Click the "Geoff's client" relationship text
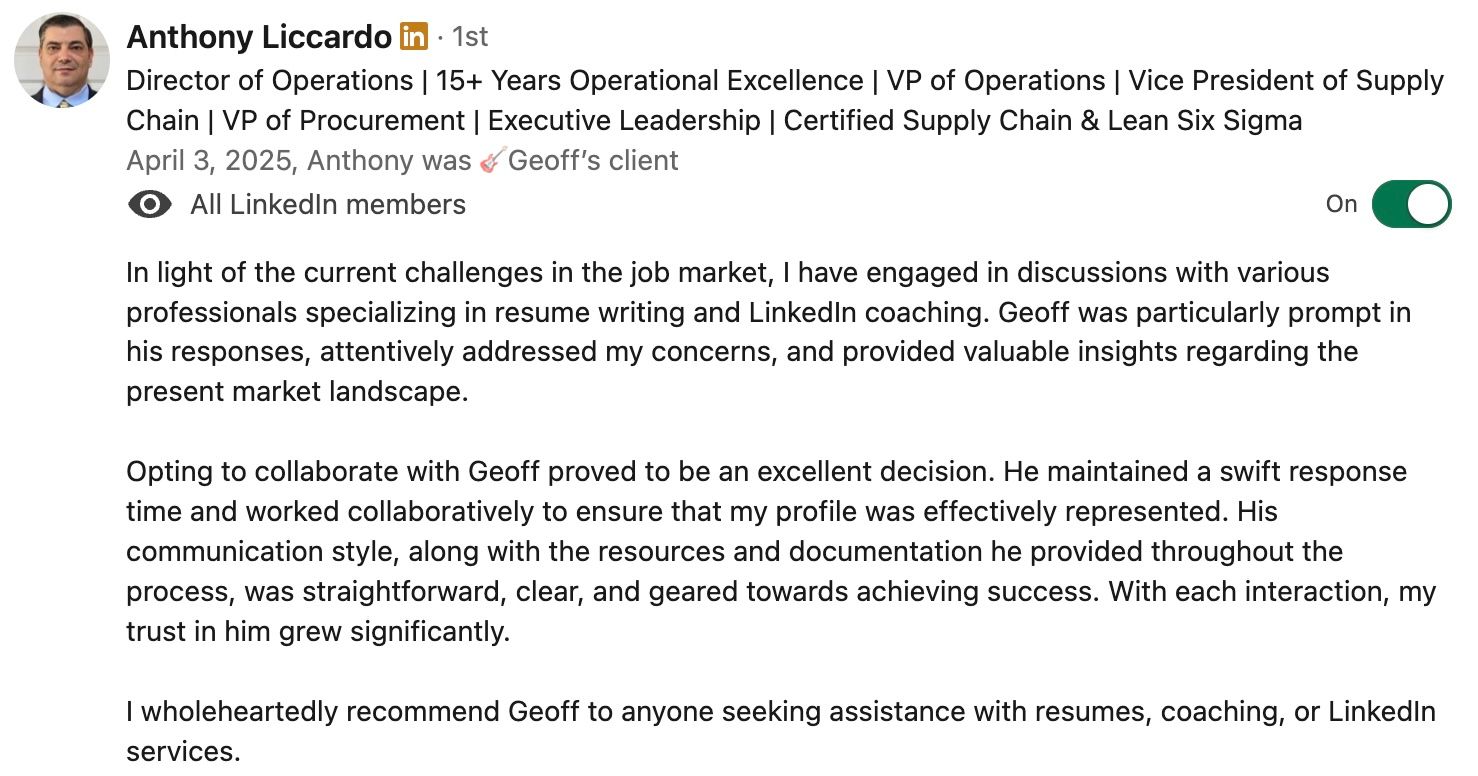 click(593, 160)
